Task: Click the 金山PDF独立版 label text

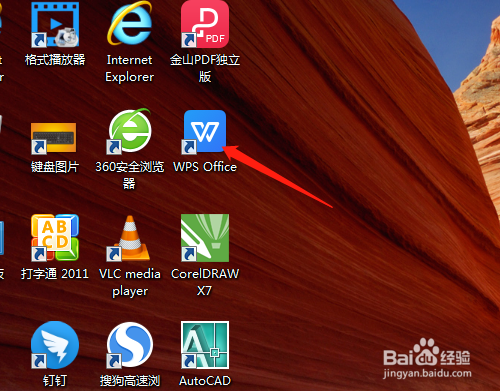Action: 205,69
